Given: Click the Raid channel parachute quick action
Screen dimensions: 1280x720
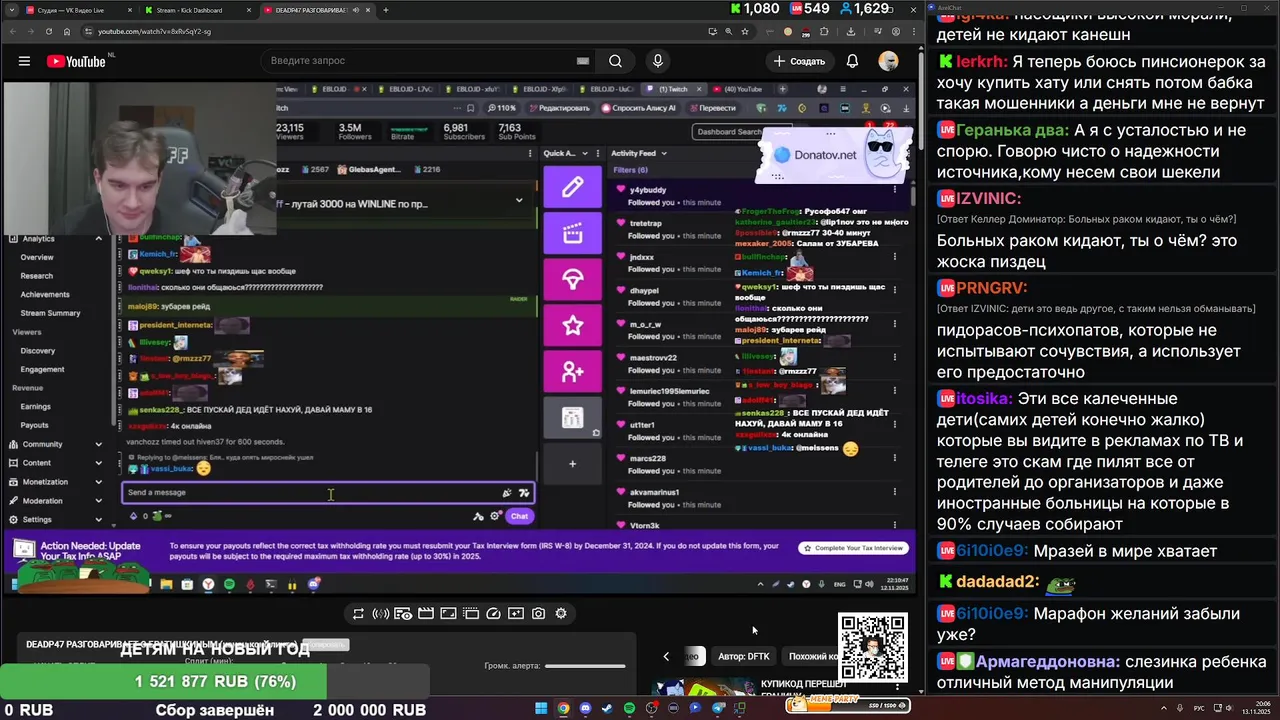Looking at the screenshot, I should point(572,280).
